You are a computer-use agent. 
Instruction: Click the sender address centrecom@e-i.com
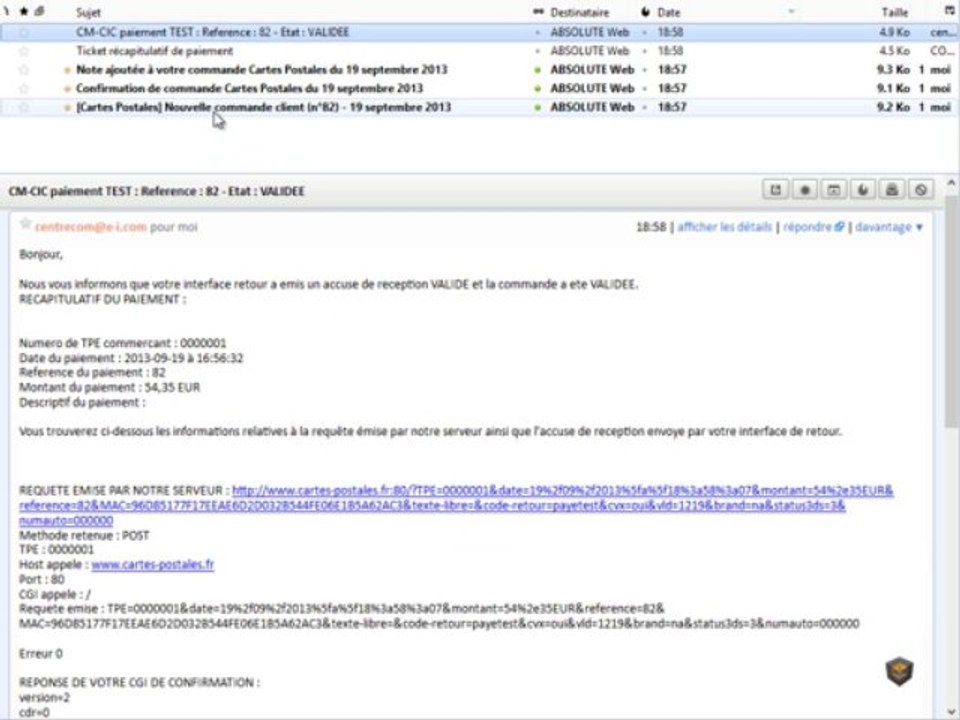tap(91, 227)
